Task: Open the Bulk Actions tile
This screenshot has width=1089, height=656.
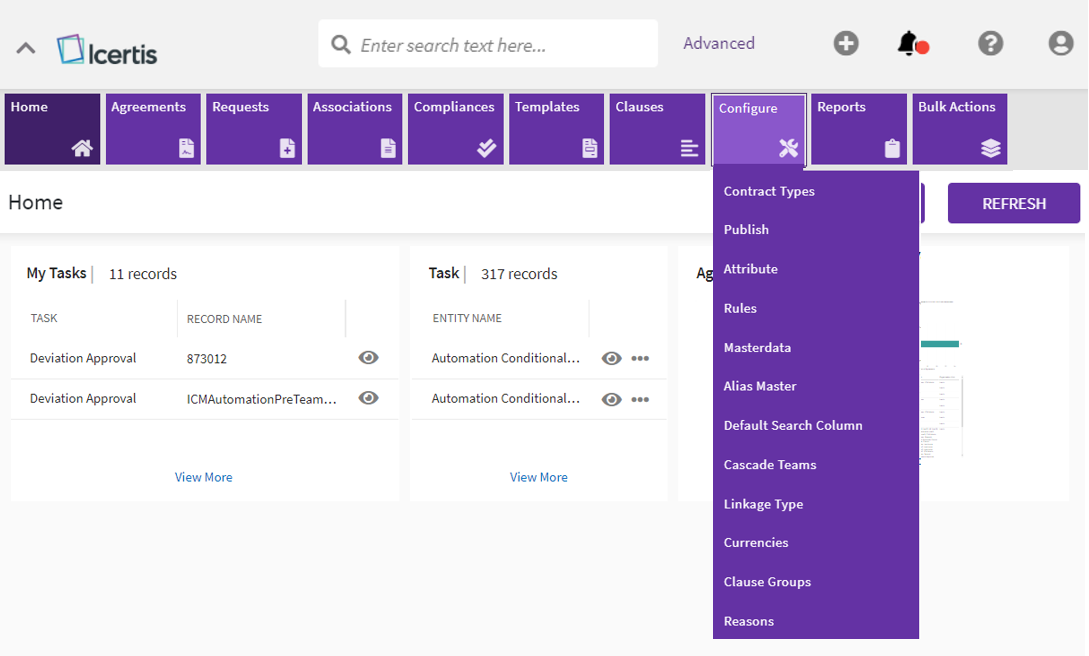Action: click(x=959, y=129)
